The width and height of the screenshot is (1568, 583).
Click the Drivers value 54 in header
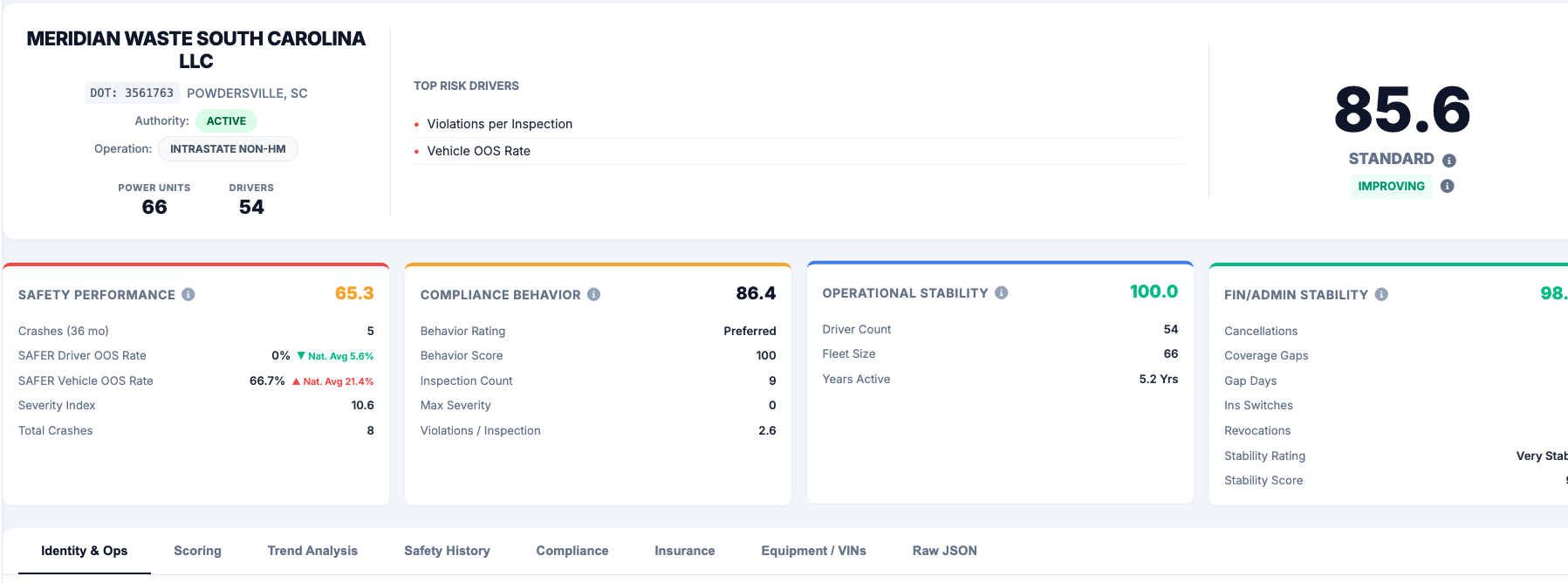click(x=251, y=207)
